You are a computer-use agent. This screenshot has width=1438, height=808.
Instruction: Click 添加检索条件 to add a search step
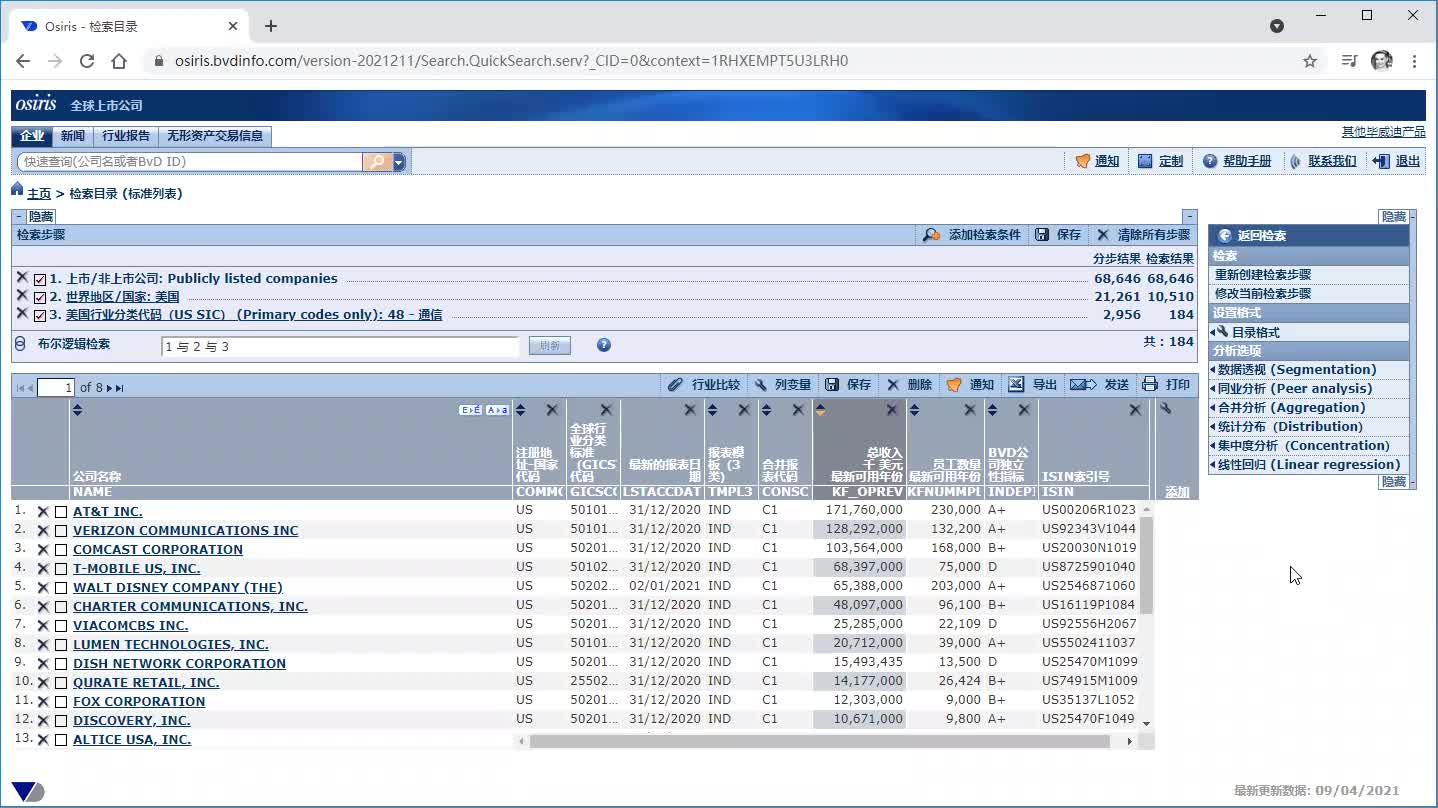coord(972,235)
